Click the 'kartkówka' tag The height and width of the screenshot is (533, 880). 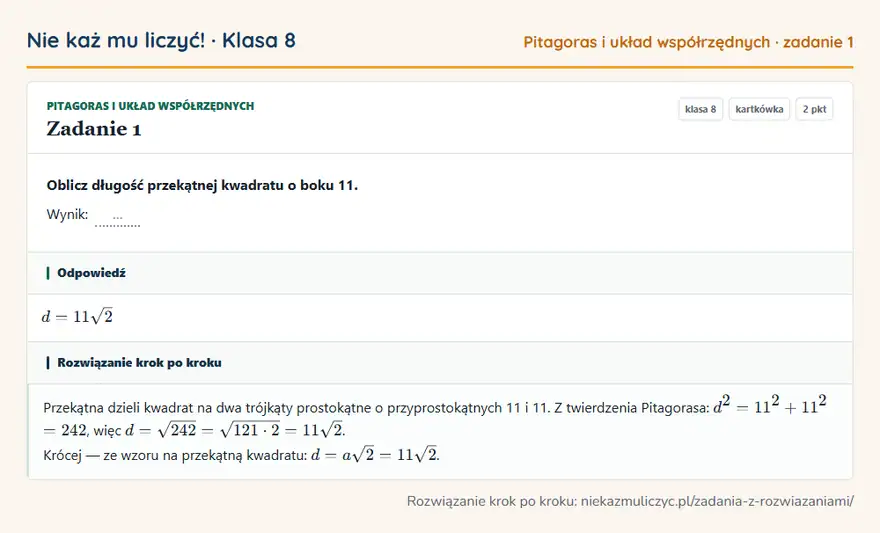pyautogui.click(x=759, y=109)
